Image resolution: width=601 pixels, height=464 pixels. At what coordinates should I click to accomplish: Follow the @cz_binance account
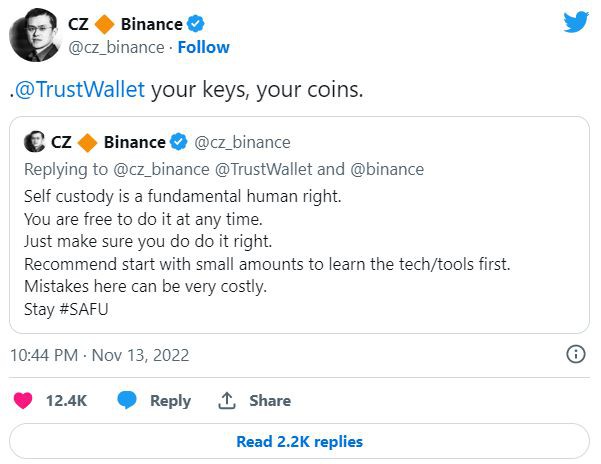point(203,47)
